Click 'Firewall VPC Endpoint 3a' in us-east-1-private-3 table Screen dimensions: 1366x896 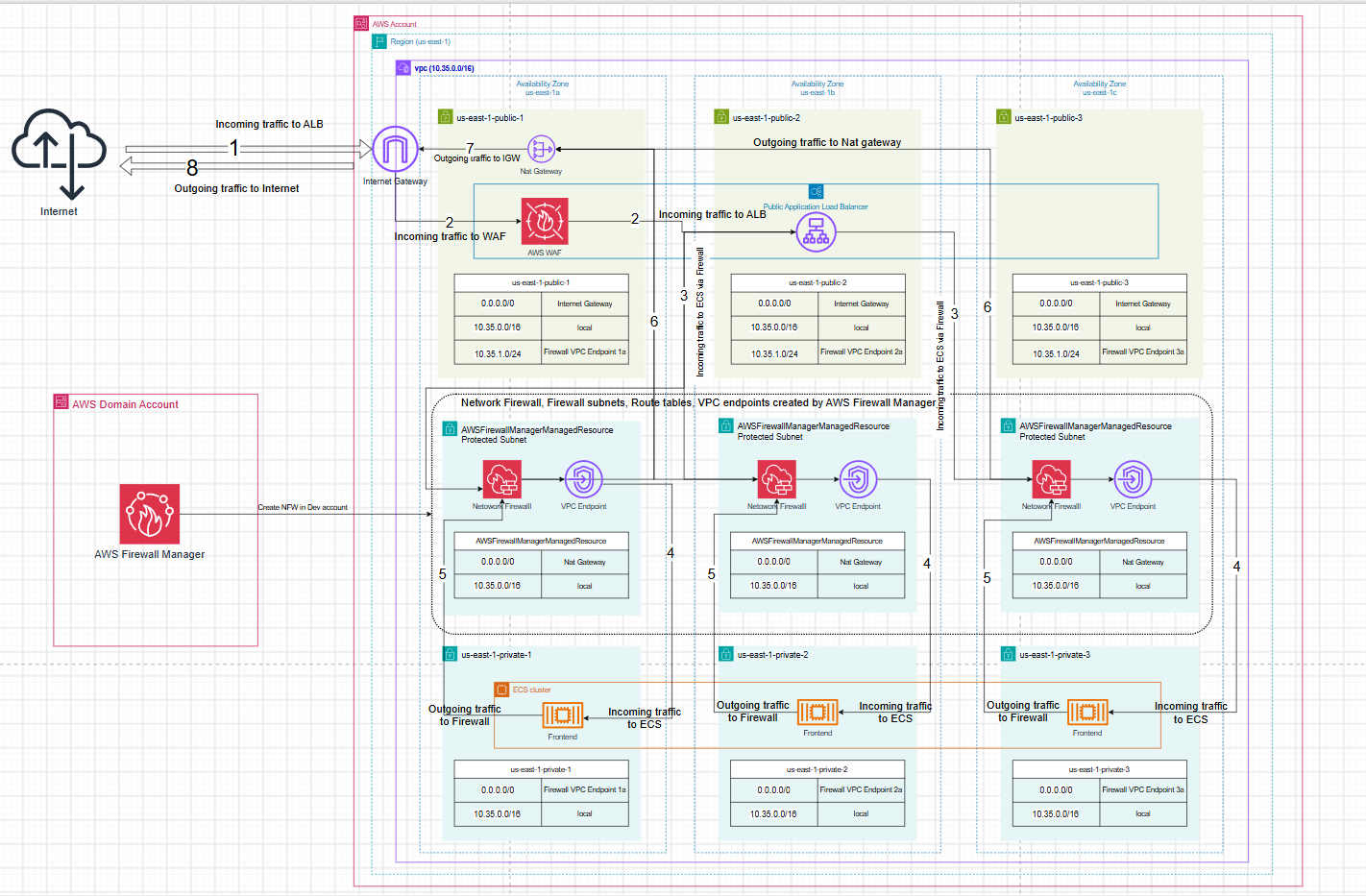point(1143,789)
